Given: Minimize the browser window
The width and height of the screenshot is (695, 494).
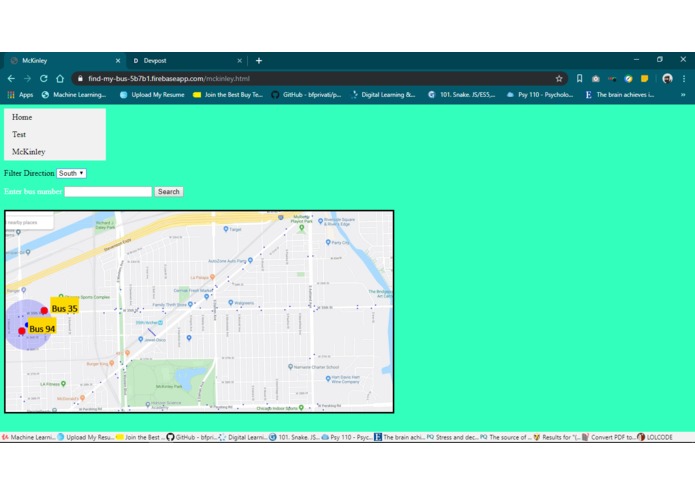Looking at the screenshot, I should (636, 59).
